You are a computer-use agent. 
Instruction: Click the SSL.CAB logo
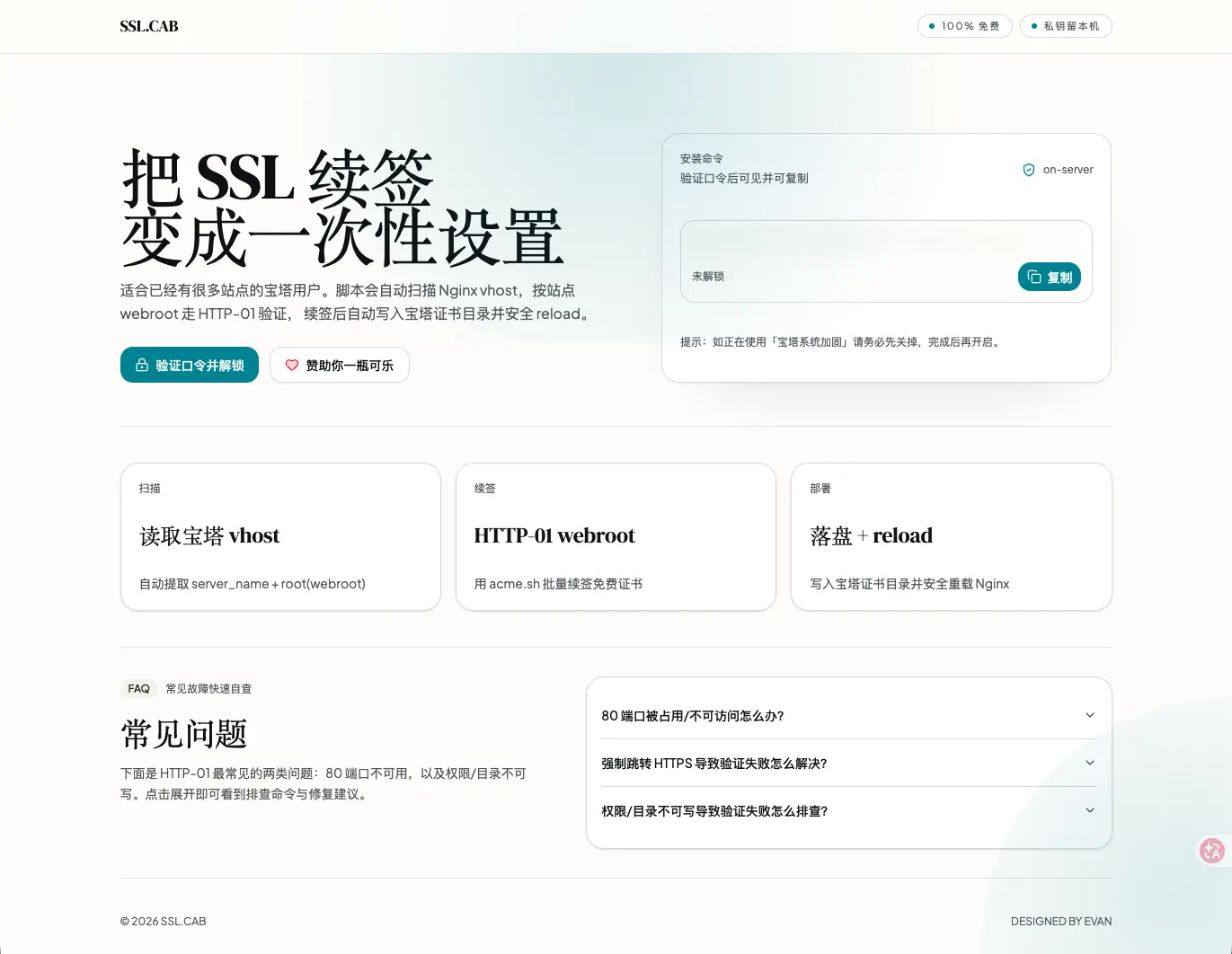(149, 26)
